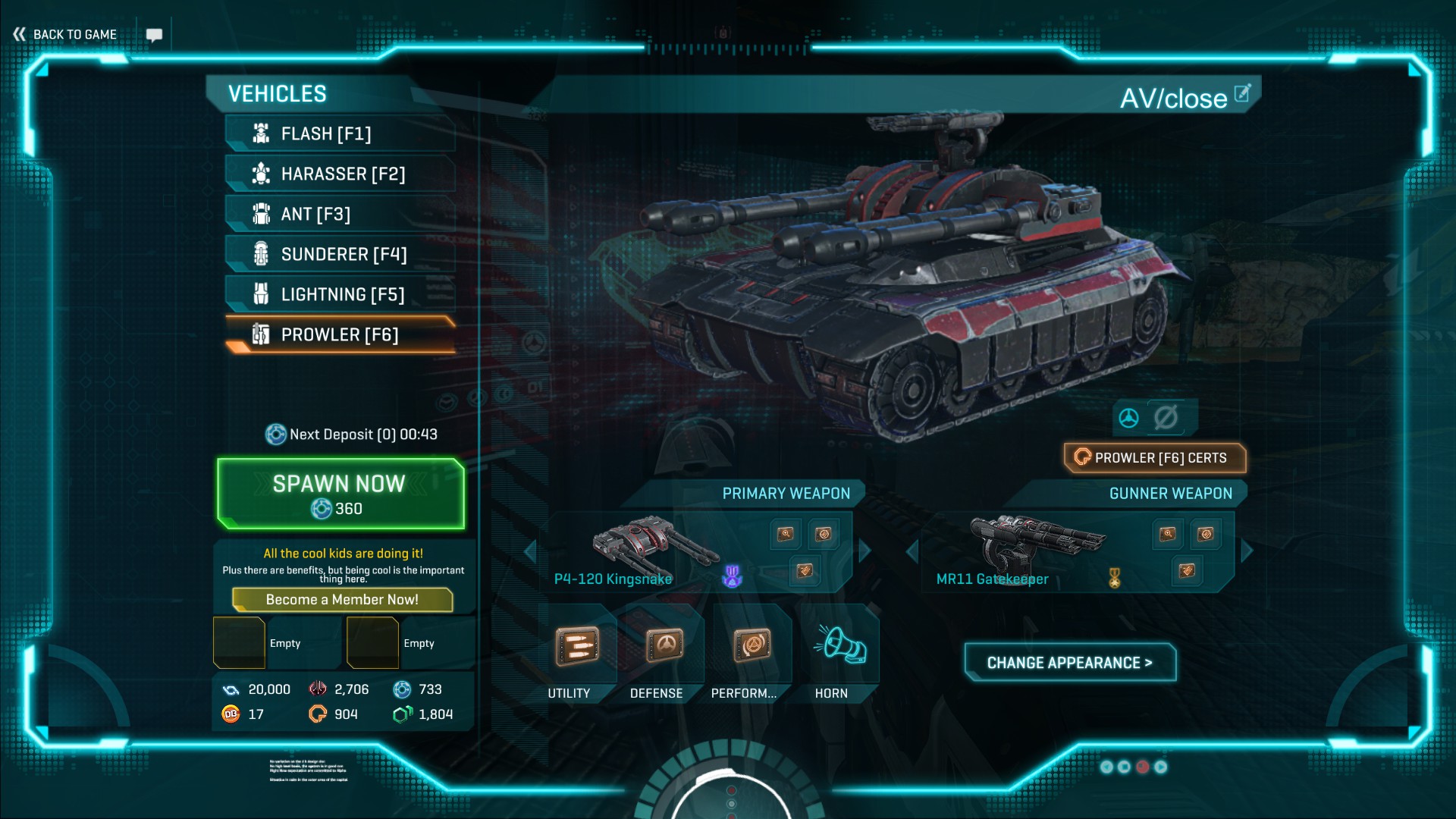Viewport: 1456px width, 819px height.
Task: Click Become a Member Now banner
Action: click(342, 599)
